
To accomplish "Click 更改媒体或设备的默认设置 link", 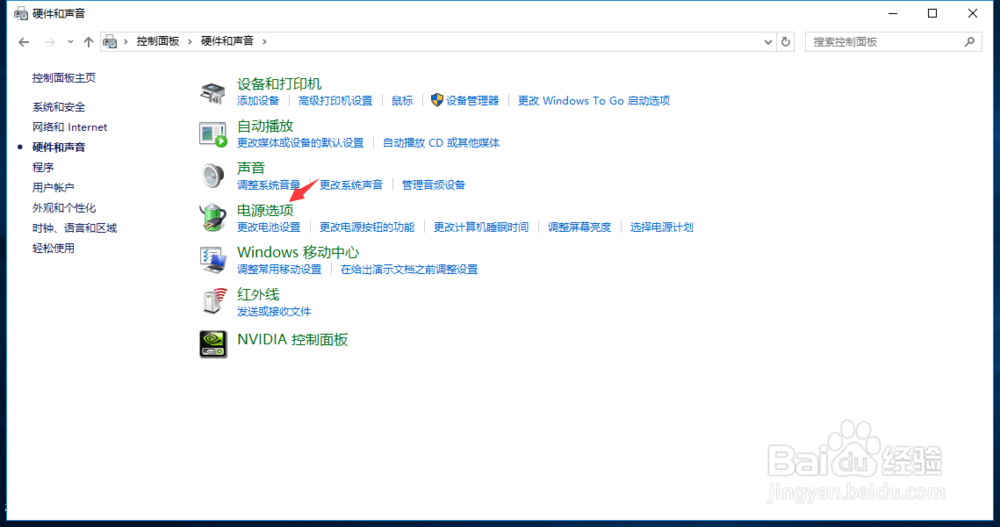I will pos(300,143).
